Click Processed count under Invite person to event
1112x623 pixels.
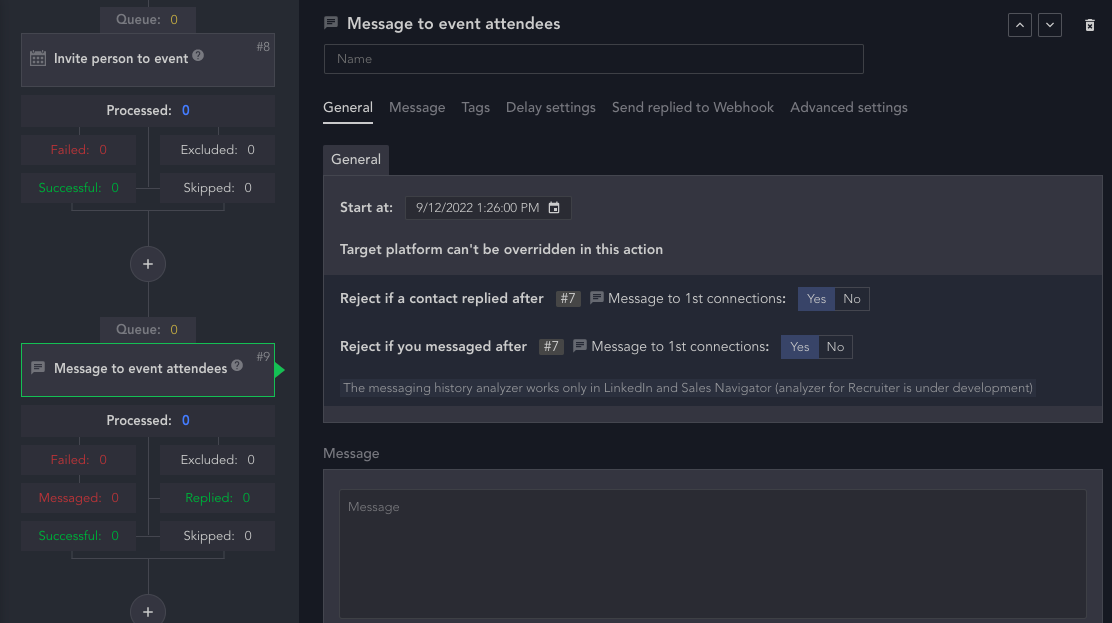[x=148, y=111]
